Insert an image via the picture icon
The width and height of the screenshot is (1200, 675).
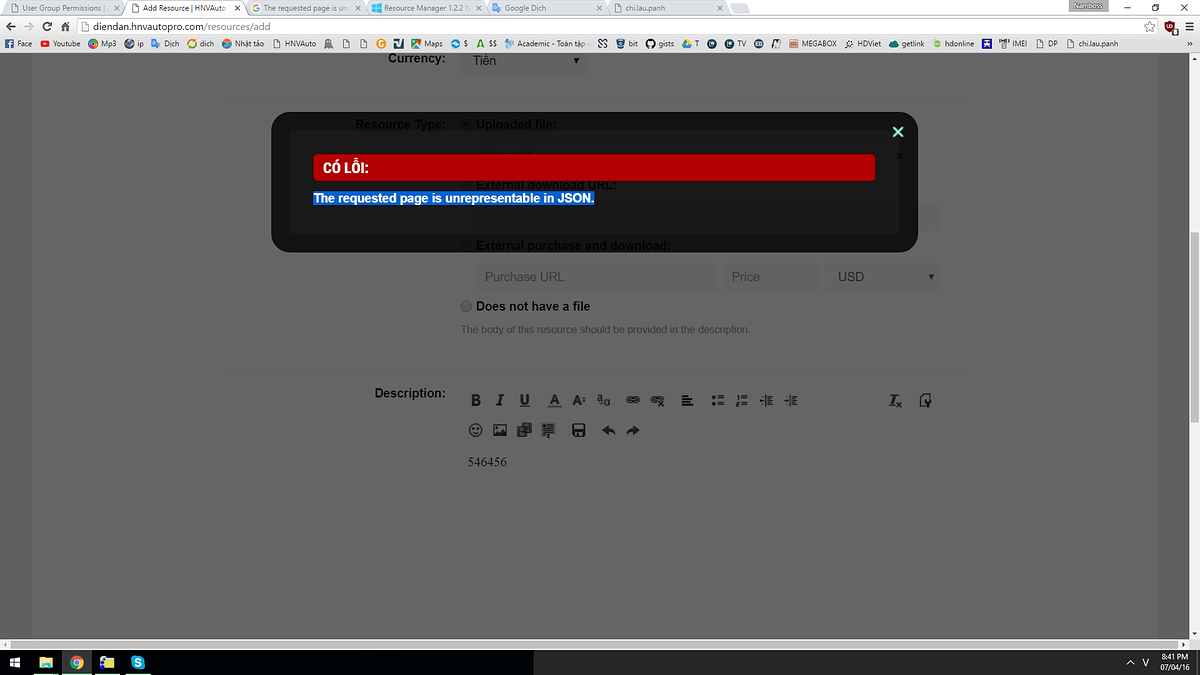pos(500,431)
